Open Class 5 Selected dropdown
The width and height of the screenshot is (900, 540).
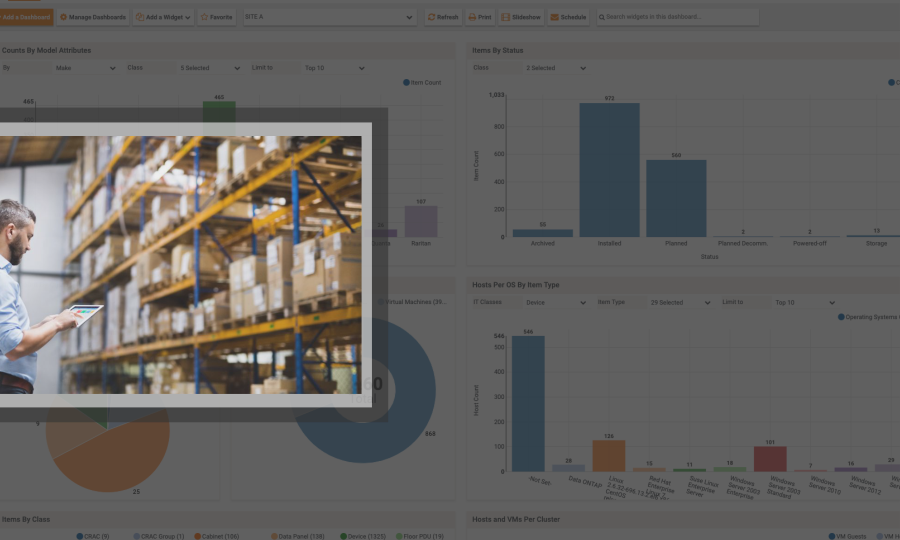(x=210, y=68)
